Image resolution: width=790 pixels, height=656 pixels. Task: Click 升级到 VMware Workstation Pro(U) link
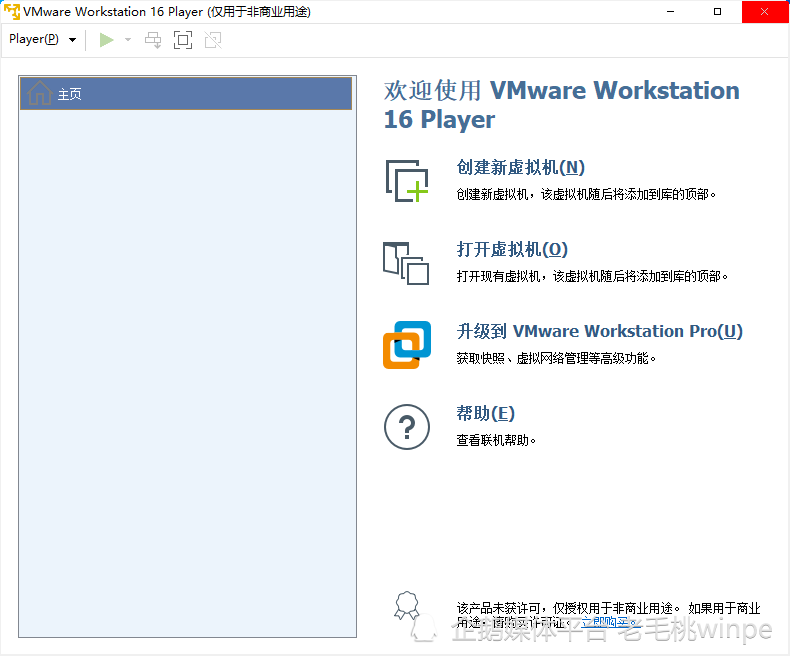pyautogui.click(x=600, y=332)
